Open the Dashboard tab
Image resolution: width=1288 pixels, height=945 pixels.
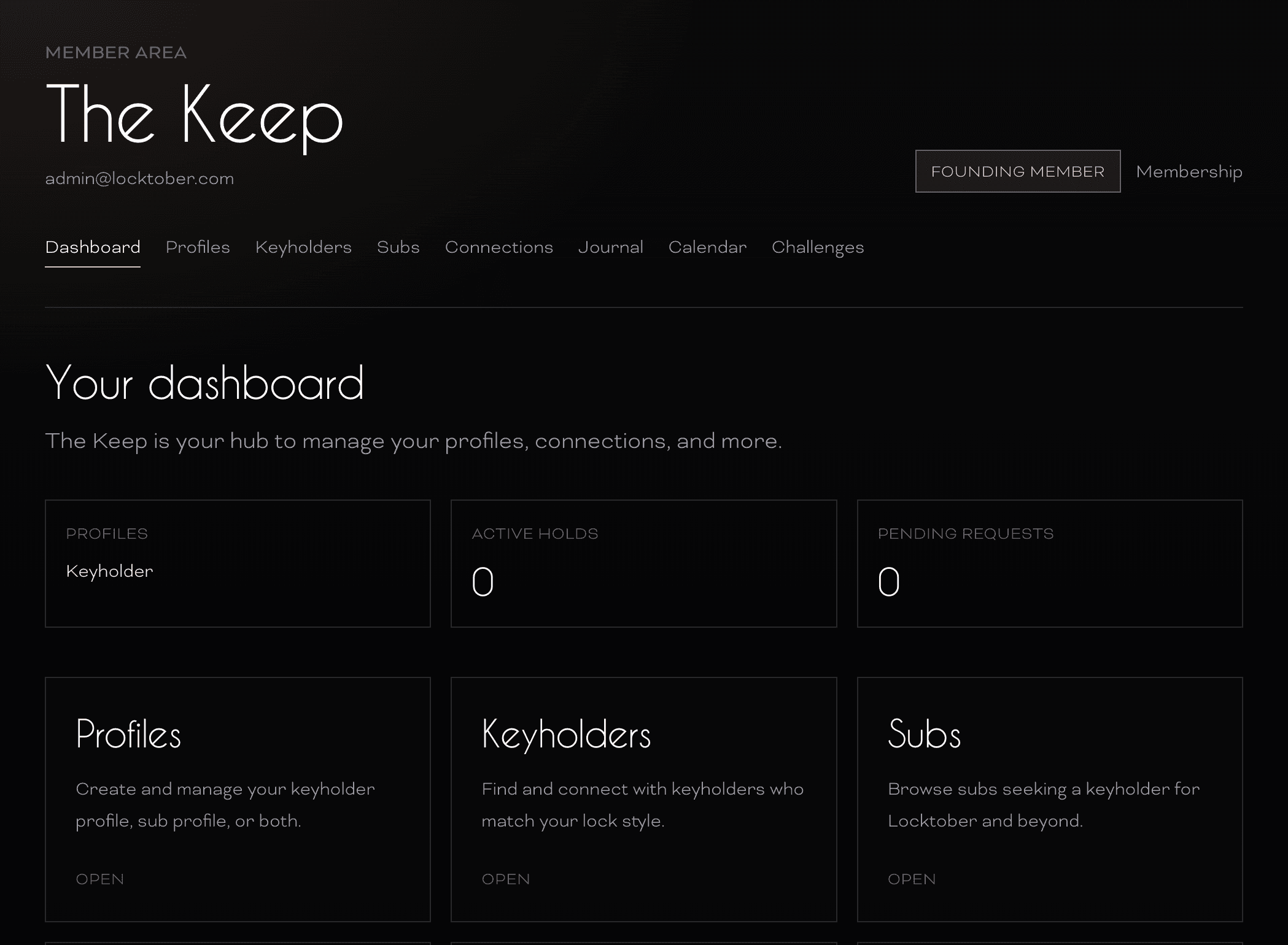[x=93, y=247]
